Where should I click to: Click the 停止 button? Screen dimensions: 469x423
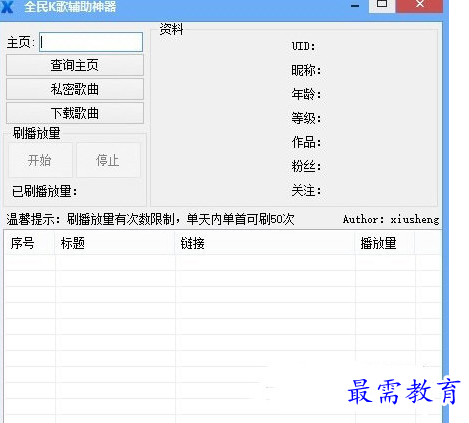tap(108, 160)
